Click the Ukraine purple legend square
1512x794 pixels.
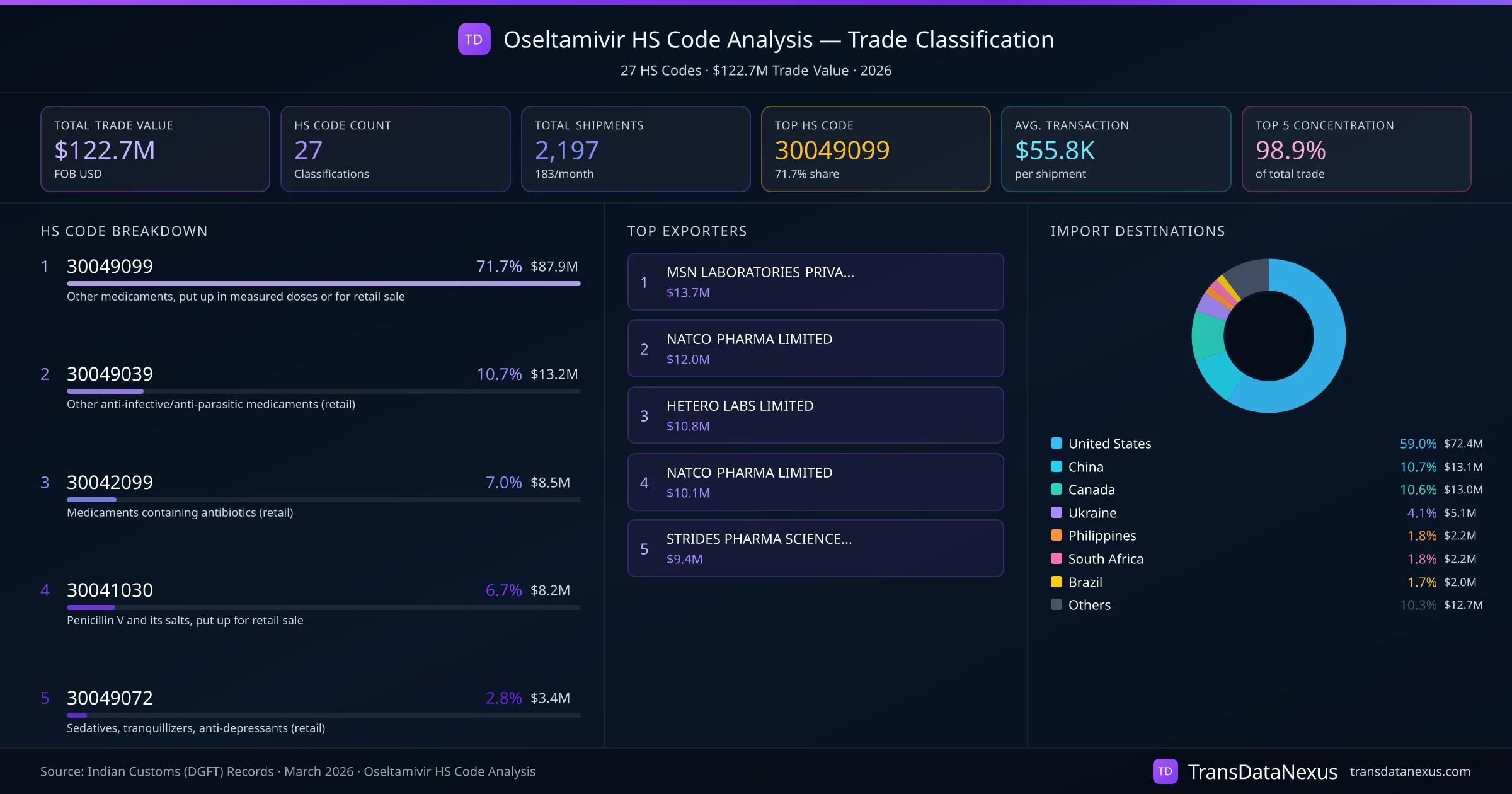pyautogui.click(x=1057, y=512)
